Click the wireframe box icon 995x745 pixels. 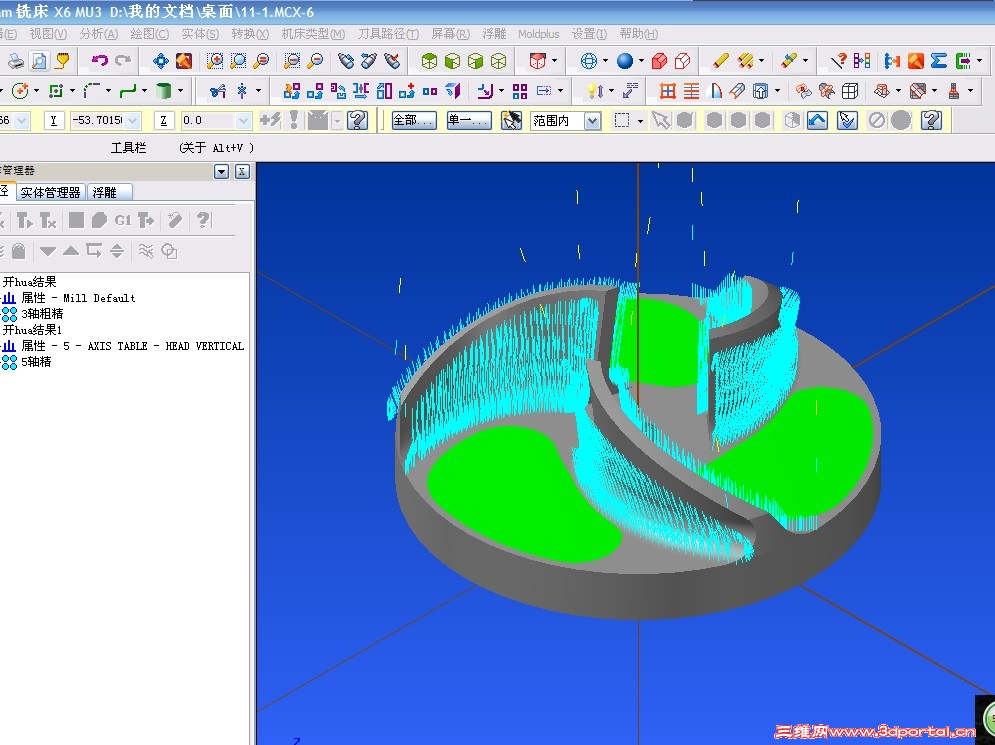point(850,91)
